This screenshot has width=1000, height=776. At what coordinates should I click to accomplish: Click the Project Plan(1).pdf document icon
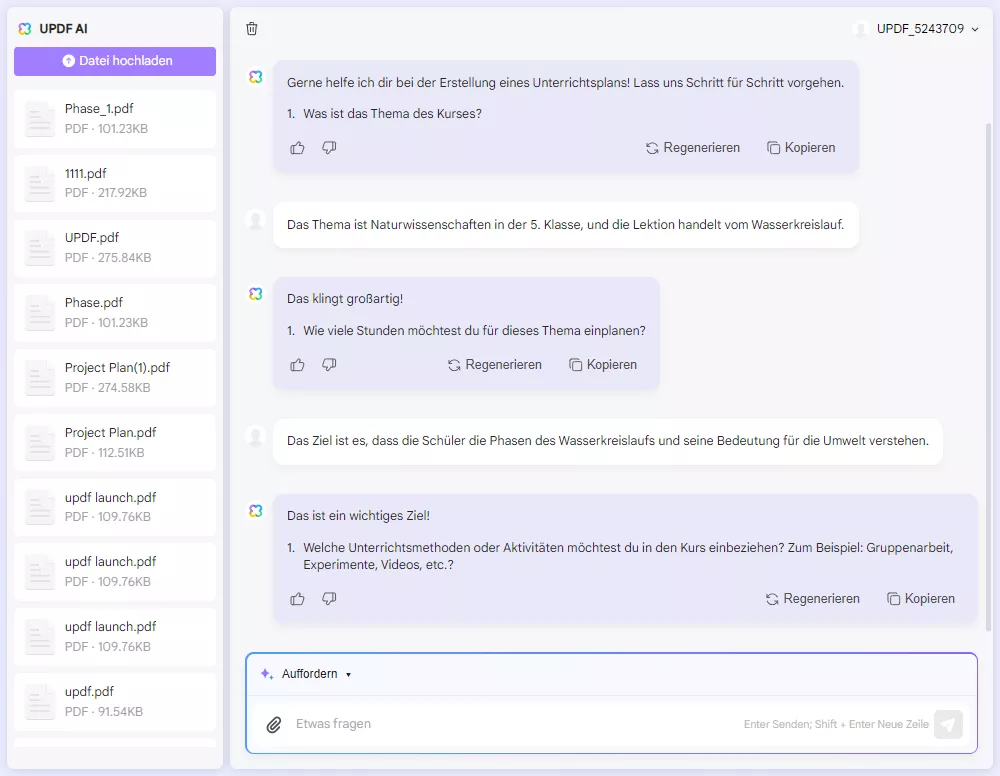coord(40,378)
